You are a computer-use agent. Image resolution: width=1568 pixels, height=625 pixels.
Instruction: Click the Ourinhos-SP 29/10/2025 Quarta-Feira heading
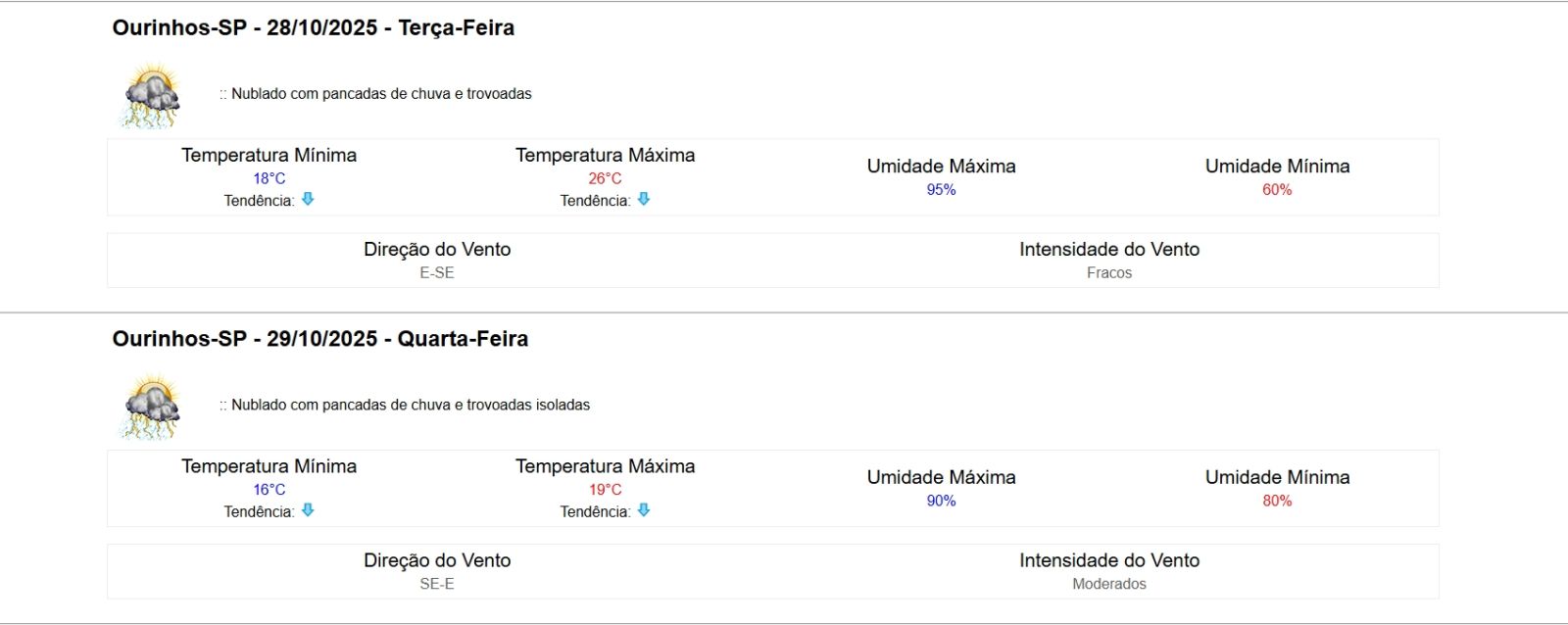coord(320,339)
